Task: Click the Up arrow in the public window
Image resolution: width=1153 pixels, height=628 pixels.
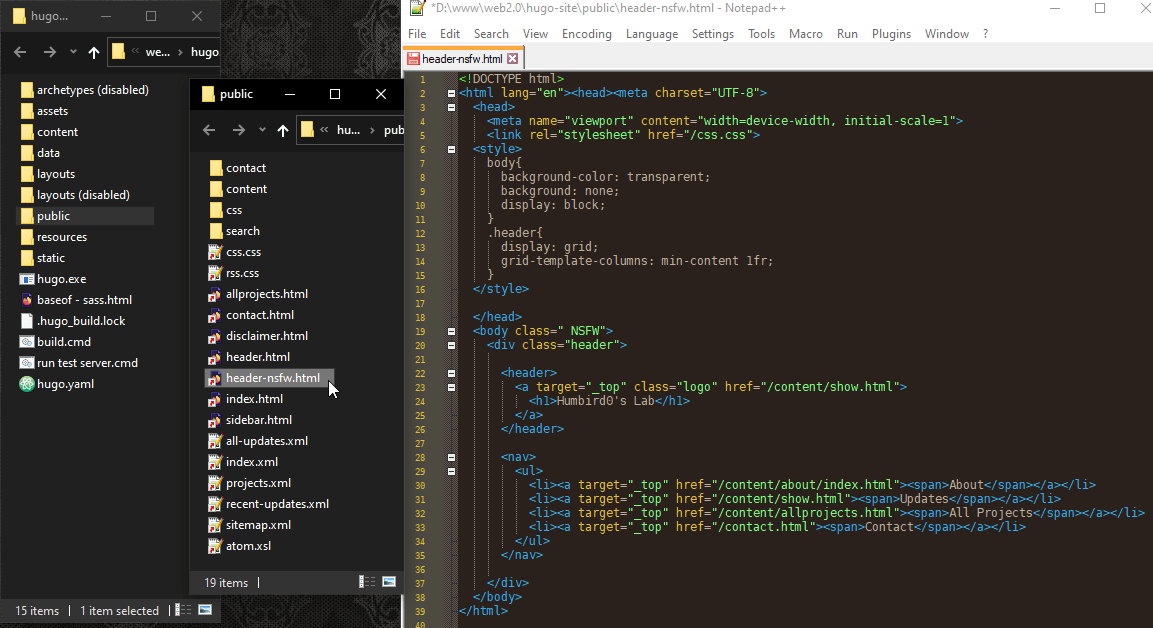Action: click(283, 130)
